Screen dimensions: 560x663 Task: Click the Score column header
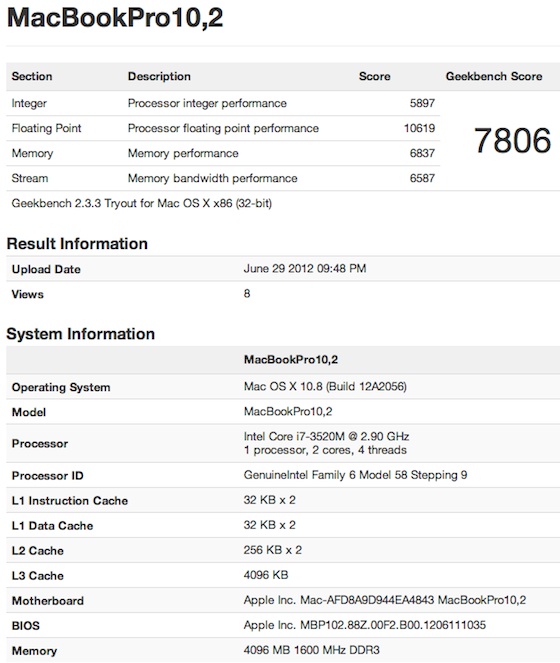pos(374,77)
